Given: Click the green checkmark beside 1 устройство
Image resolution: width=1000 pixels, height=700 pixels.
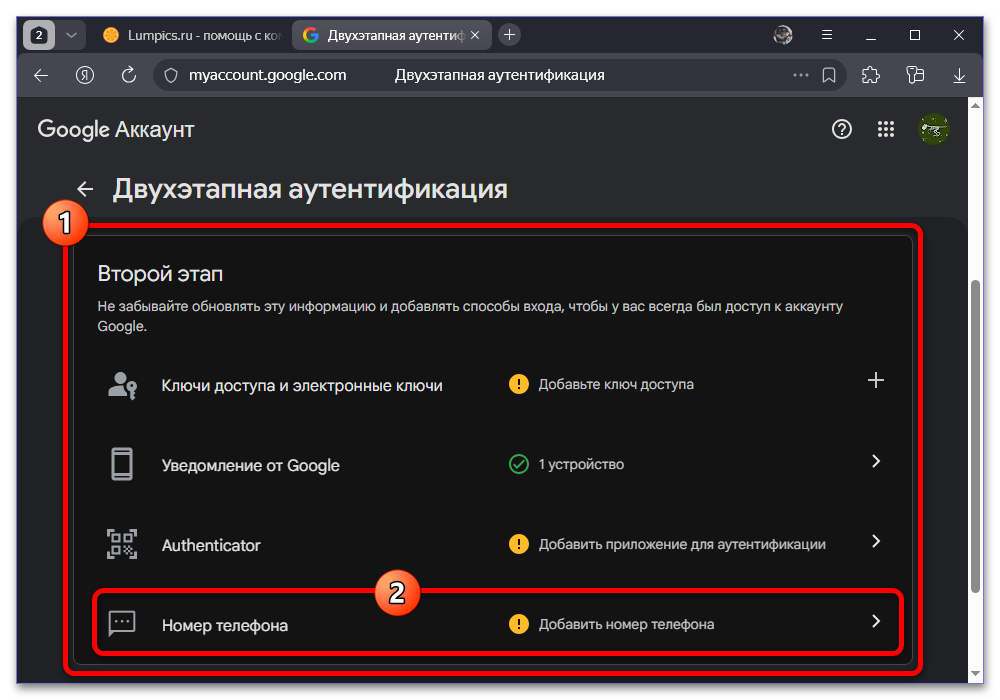Looking at the screenshot, I should (518, 464).
